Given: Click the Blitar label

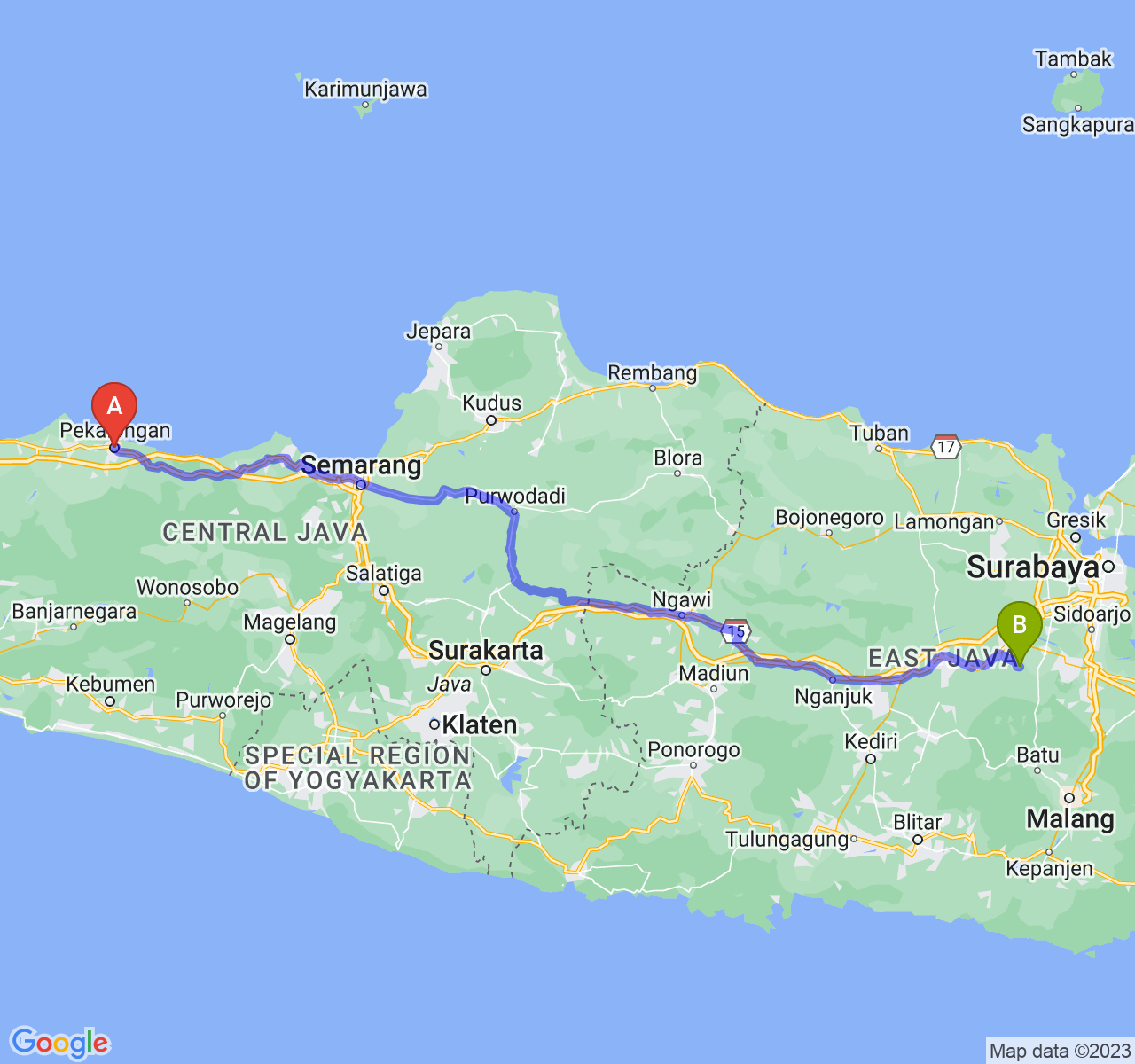Looking at the screenshot, I should click(x=917, y=823).
